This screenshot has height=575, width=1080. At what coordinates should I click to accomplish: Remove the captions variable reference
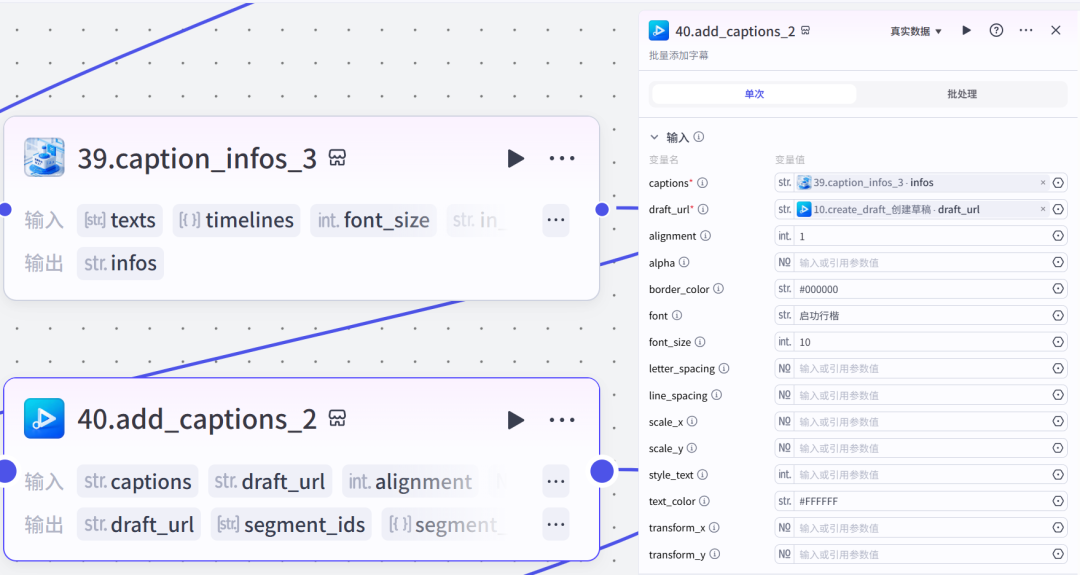1042,183
